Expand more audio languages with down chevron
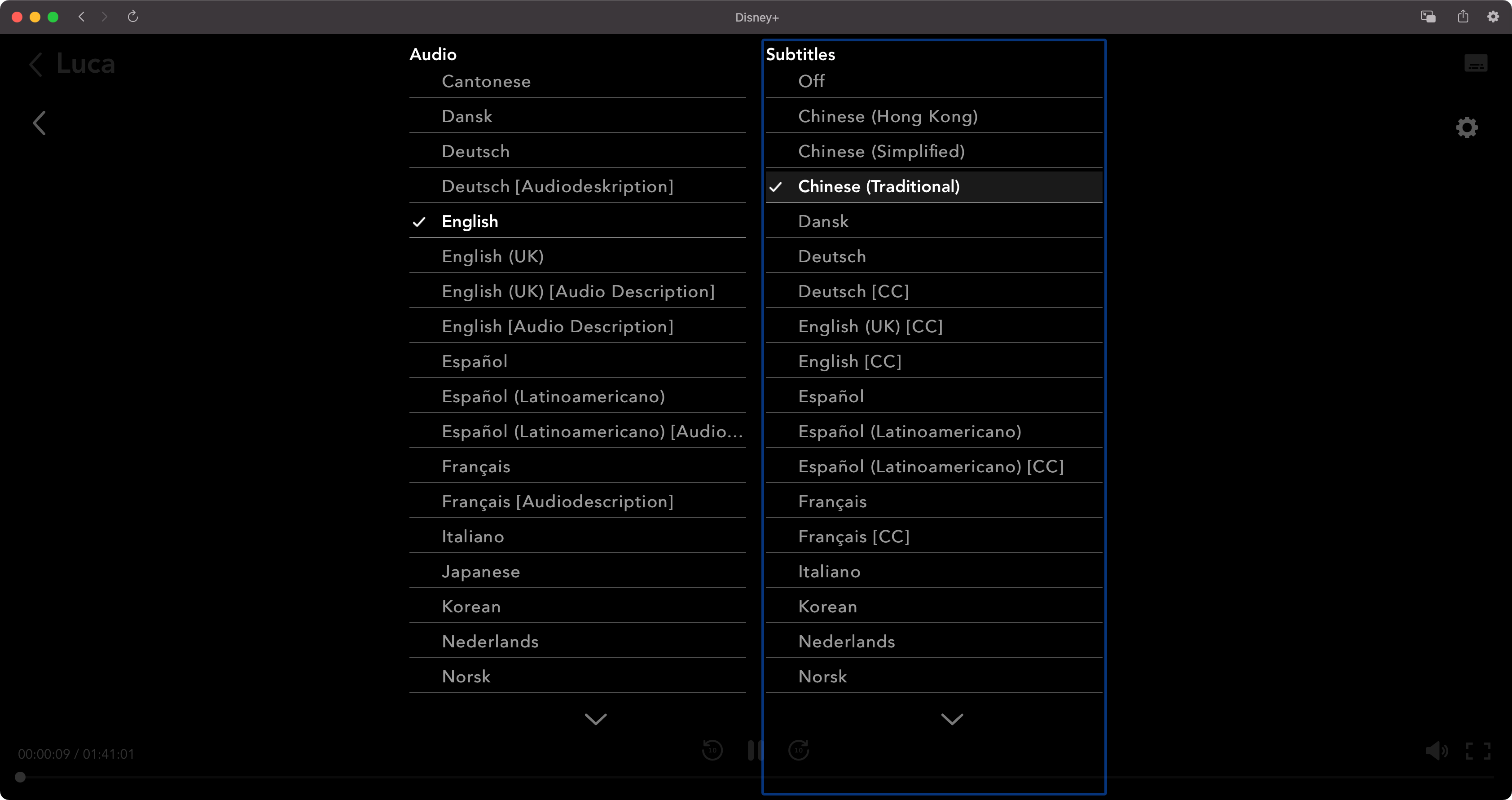This screenshot has height=800, width=1512. 595,719
